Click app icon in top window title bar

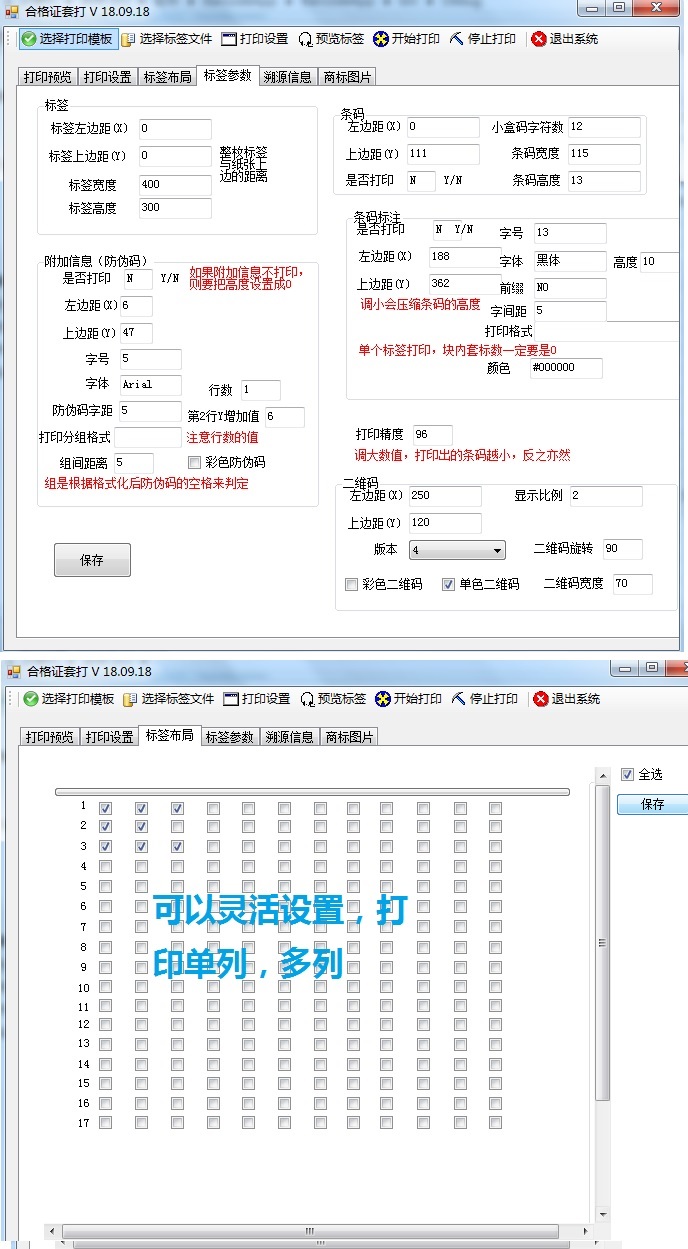[x=13, y=10]
